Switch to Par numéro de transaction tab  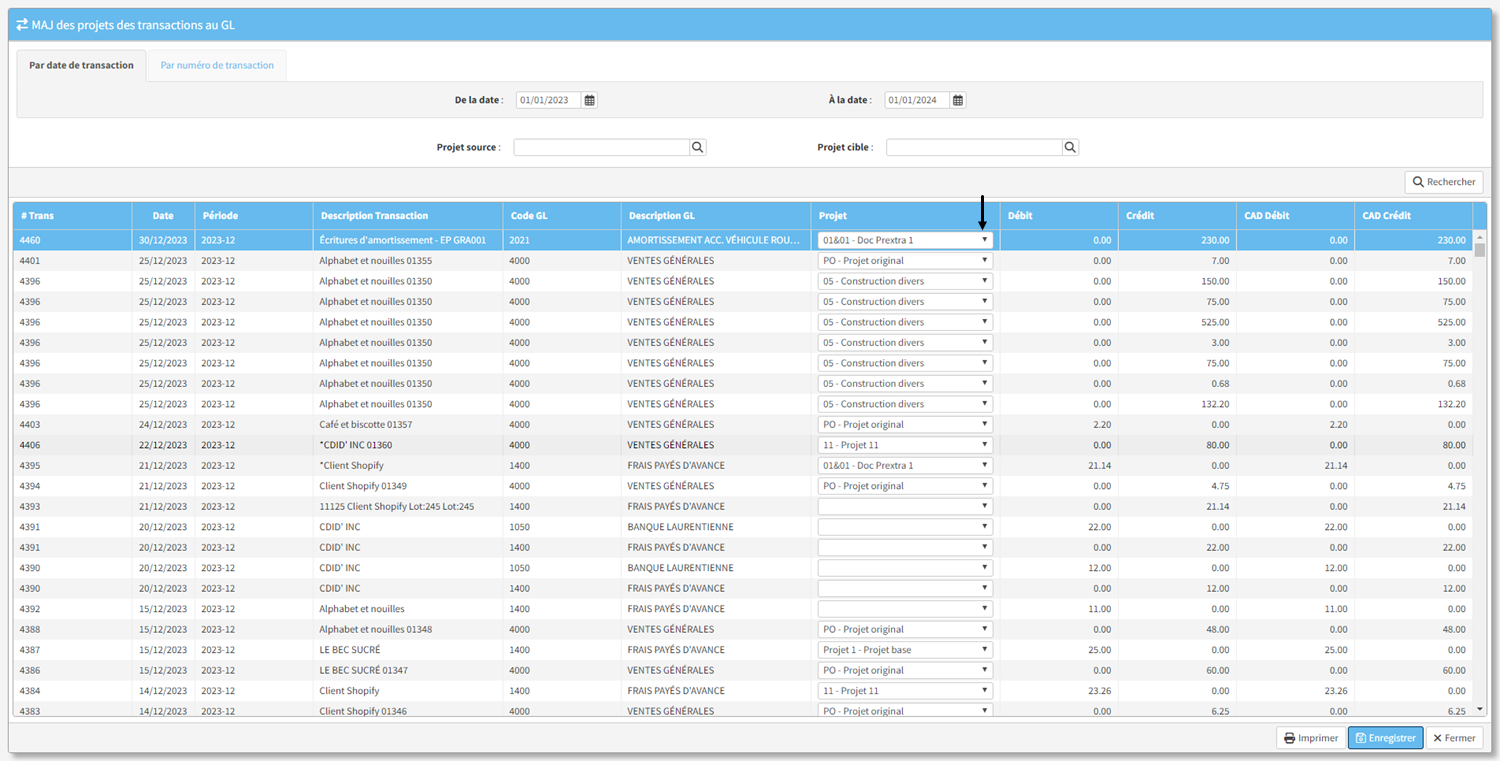217,65
